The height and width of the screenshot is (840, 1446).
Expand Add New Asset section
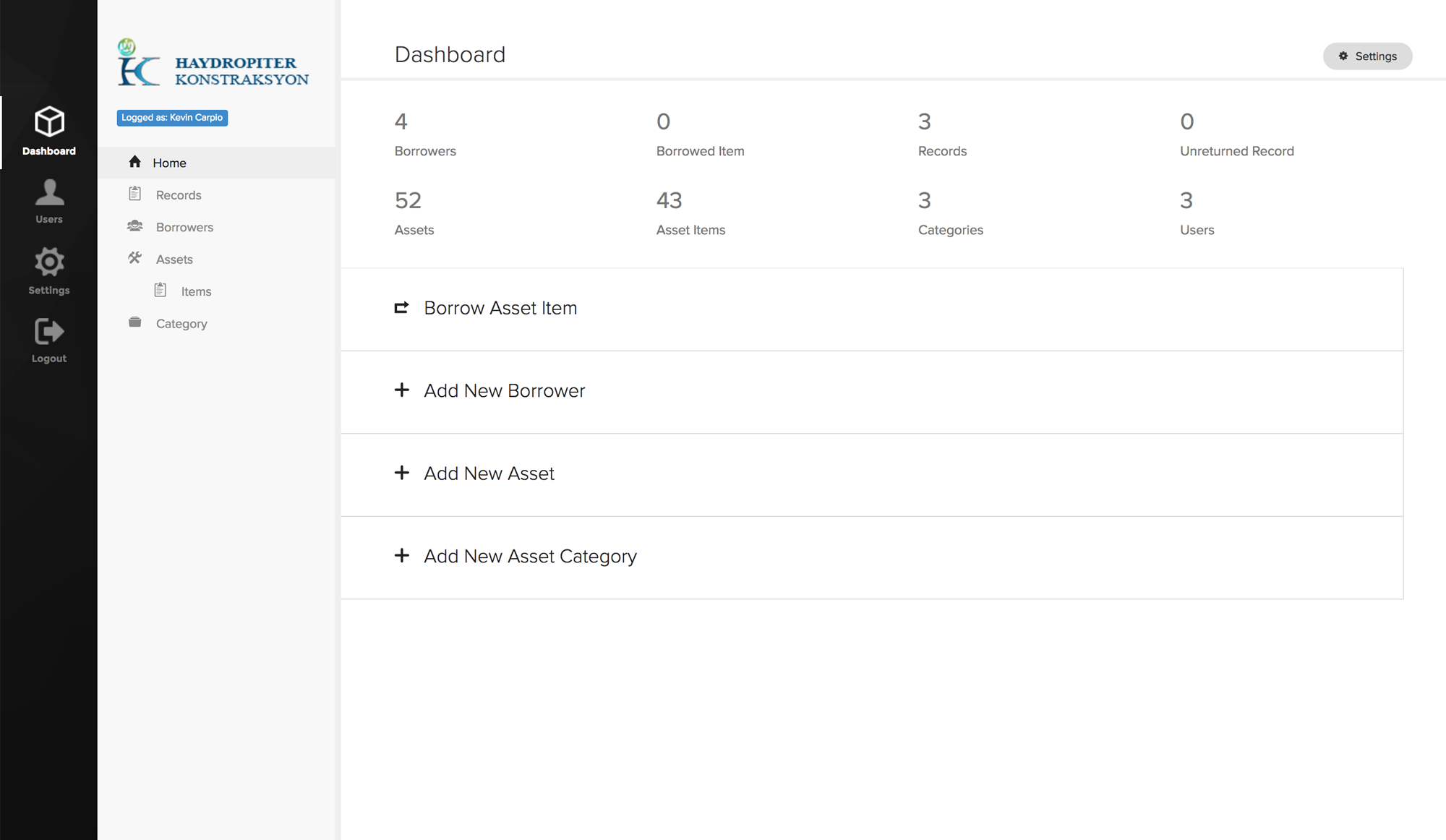pyautogui.click(x=489, y=473)
